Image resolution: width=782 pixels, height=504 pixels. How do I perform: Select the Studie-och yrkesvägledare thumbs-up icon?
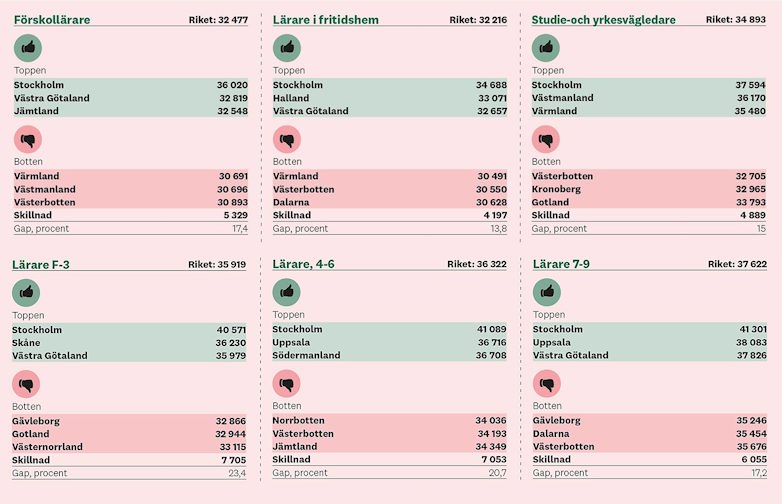(x=546, y=48)
